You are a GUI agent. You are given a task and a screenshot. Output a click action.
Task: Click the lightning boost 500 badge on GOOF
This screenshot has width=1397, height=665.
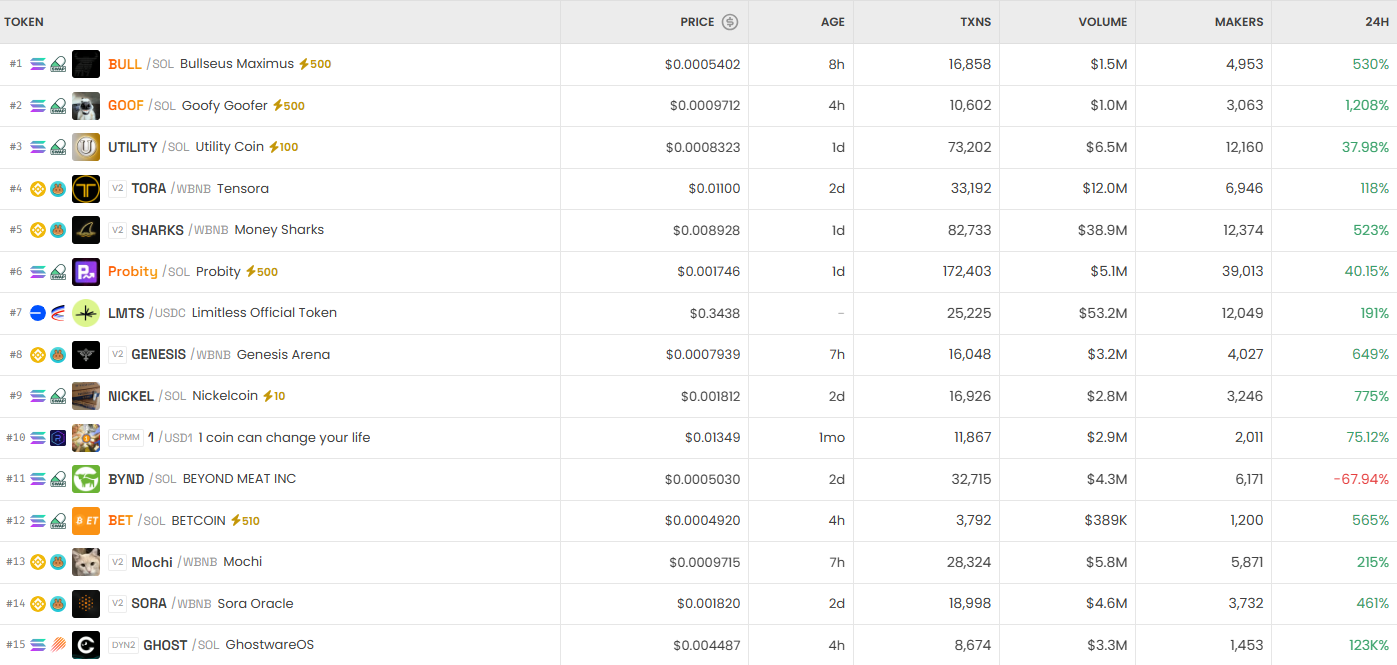click(x=289, y=106)
